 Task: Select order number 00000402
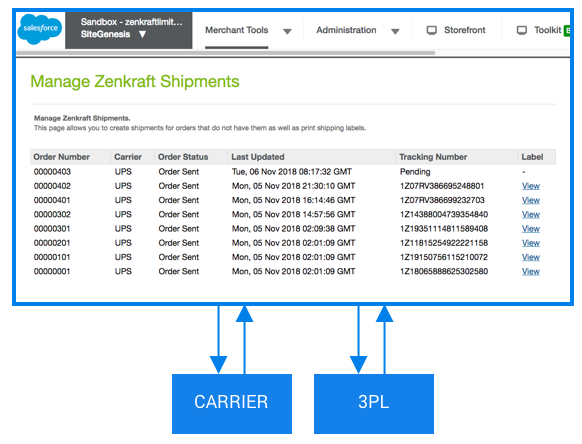(52, 186)
